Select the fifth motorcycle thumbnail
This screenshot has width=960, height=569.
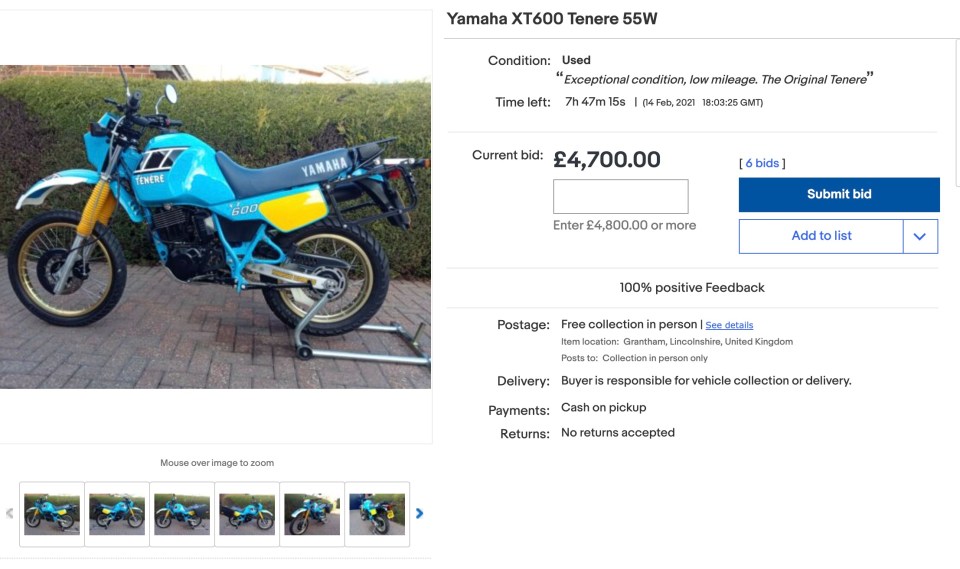coord(312,514)
